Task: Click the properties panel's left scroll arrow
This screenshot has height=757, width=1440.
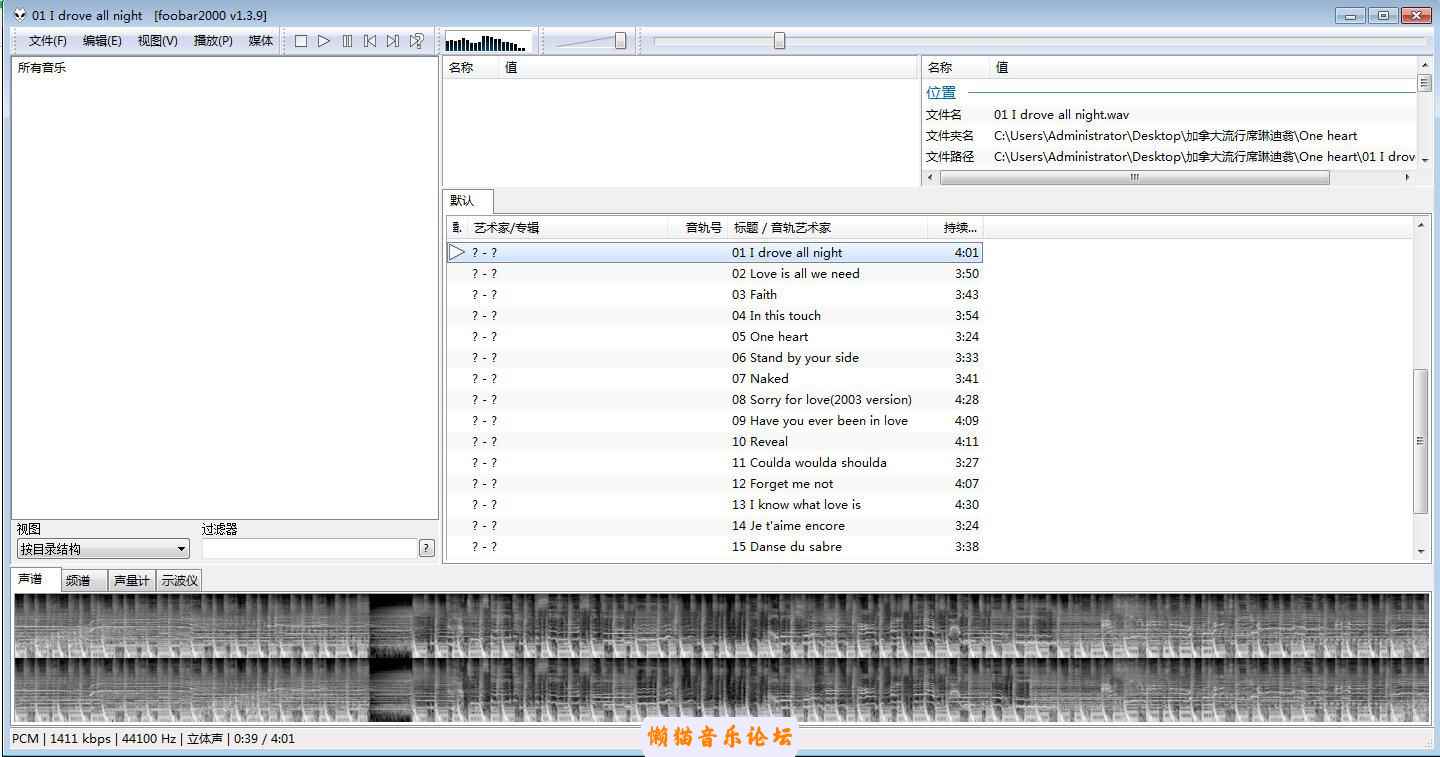Action: pos(931,177)
